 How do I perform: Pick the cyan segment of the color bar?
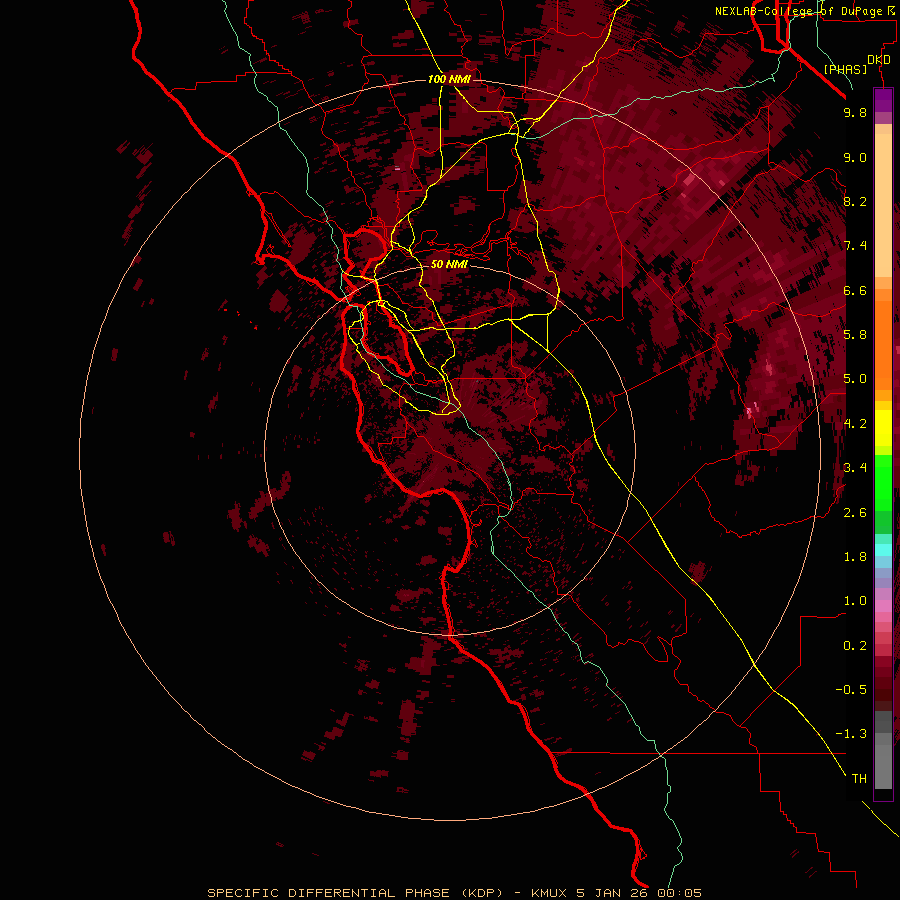coord(883,550)
